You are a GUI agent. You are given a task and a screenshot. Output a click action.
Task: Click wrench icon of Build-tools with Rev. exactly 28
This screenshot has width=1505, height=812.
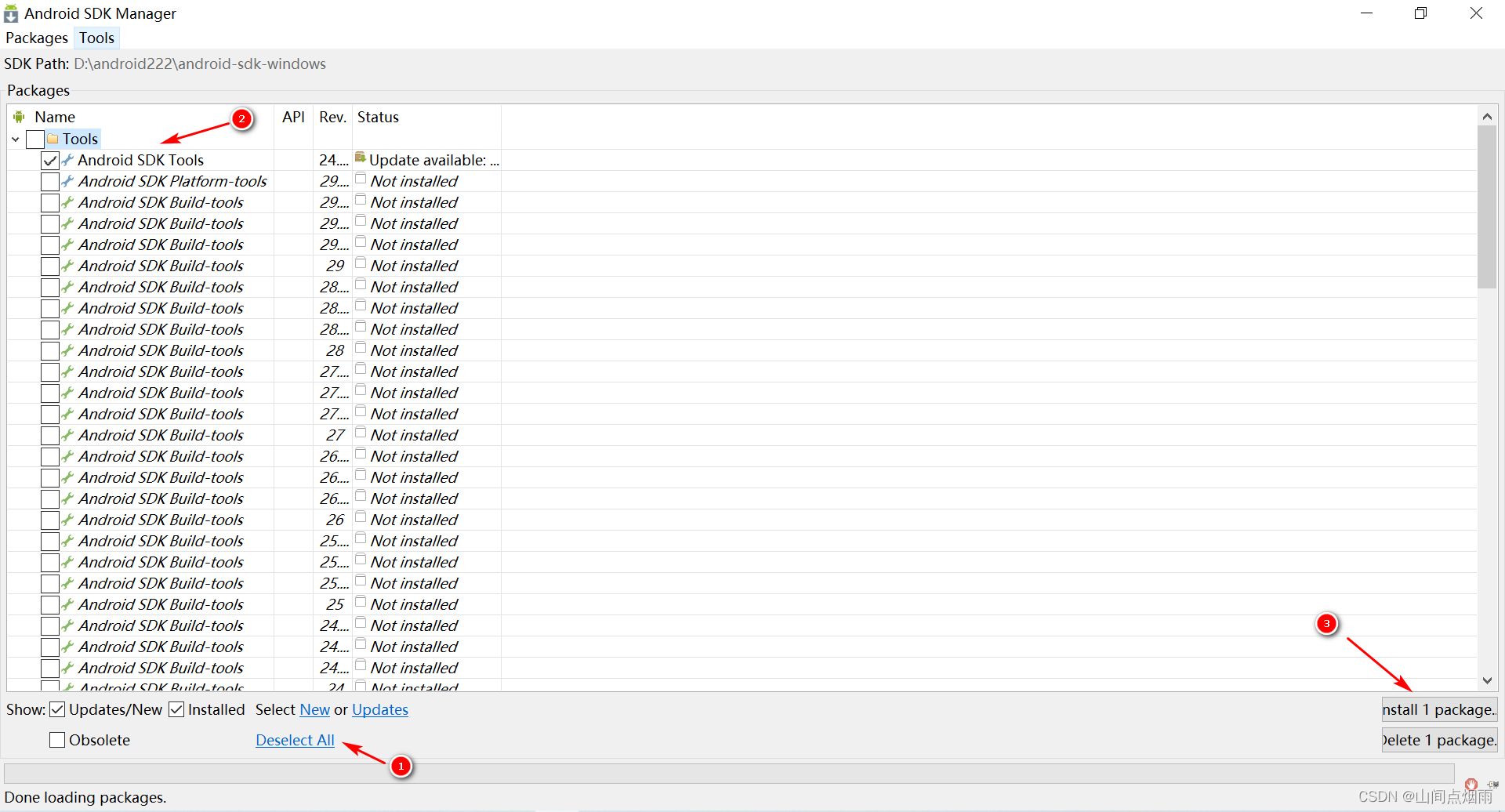[68, 350]
